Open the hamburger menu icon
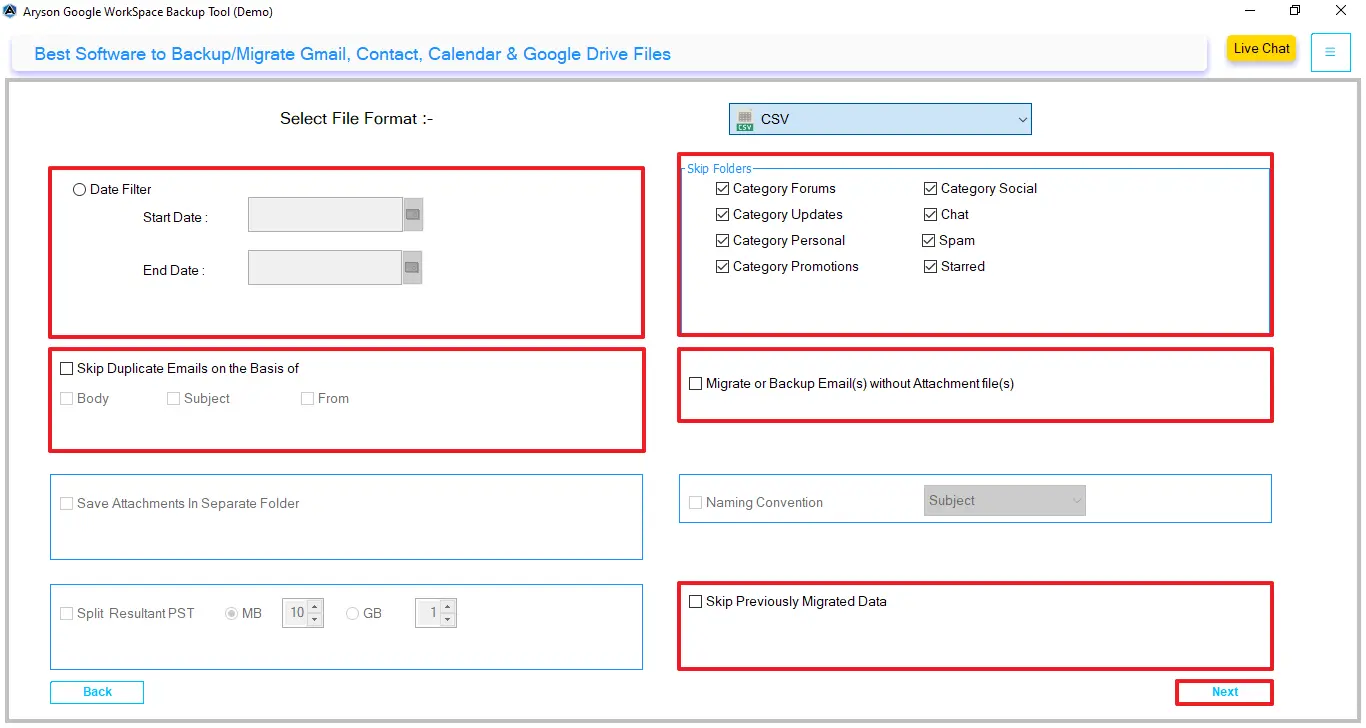Viewport: 1366px width, 728px height. (x=1330, y=52)
